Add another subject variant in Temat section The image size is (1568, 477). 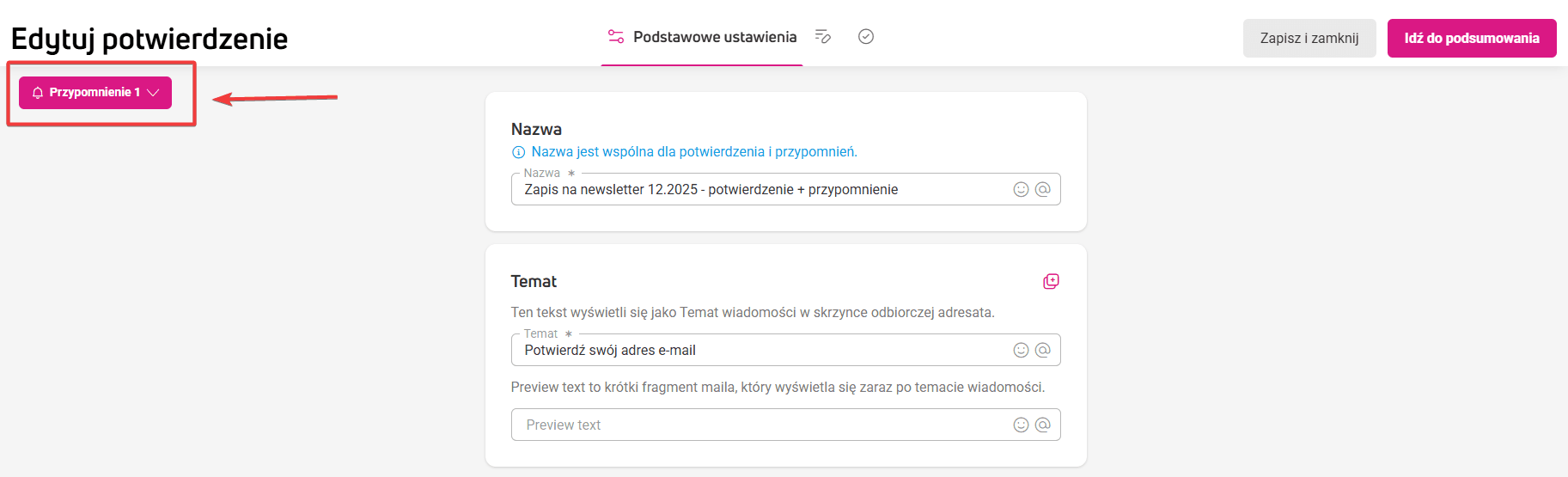[x=1051, y=282]
